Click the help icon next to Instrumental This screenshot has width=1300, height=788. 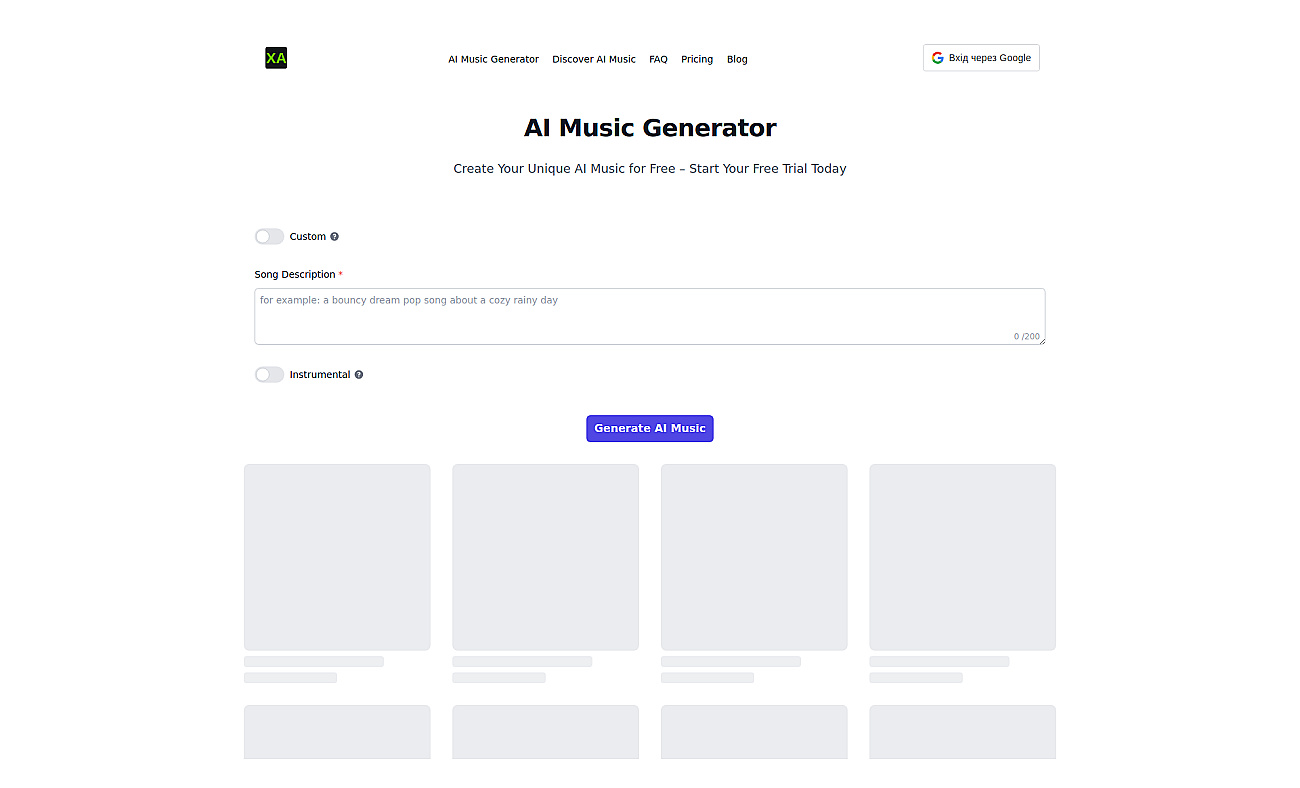tap(359, 375)
